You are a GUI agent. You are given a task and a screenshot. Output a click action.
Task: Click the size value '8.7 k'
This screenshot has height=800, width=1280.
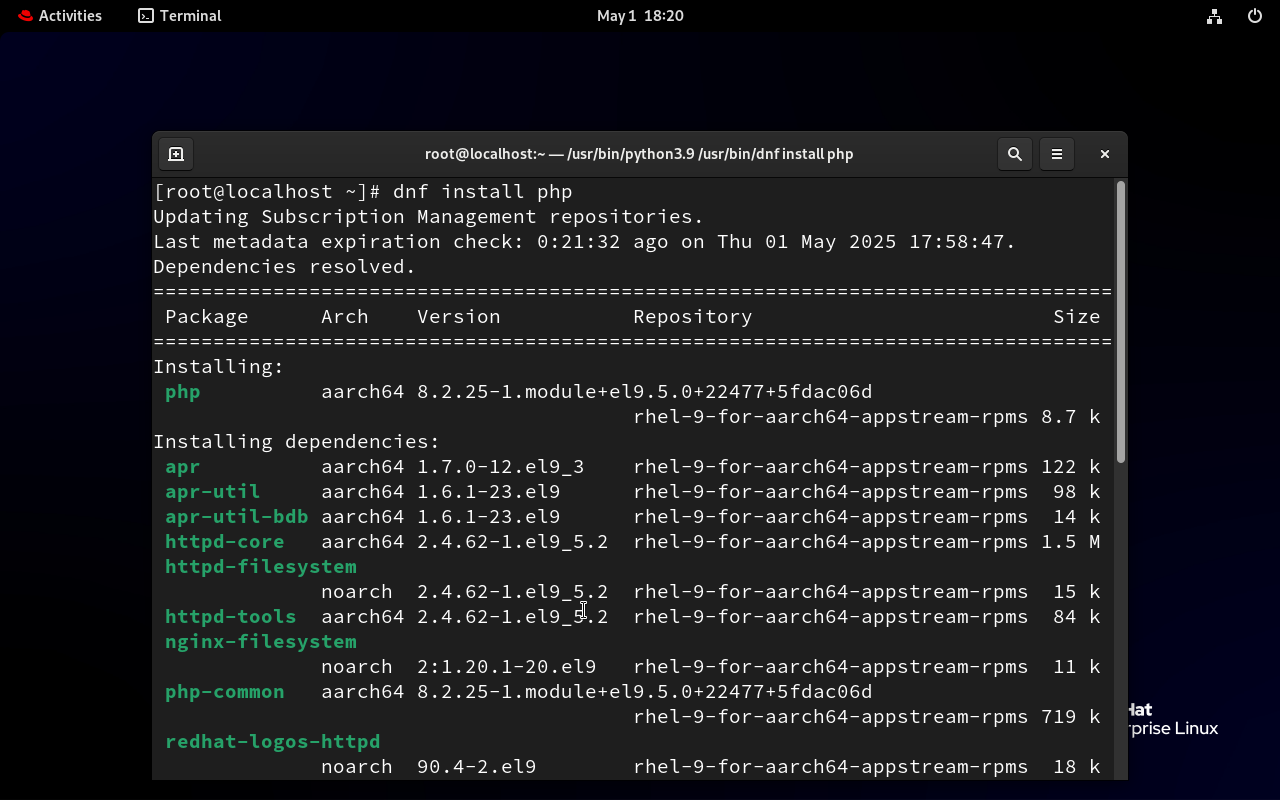pos(1071,417)
